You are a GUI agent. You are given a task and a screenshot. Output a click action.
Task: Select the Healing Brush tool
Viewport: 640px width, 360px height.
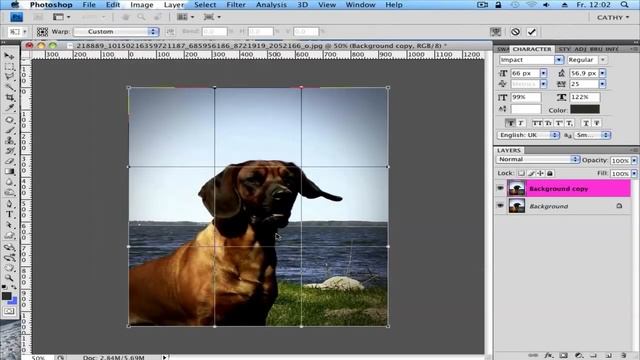[x=9, y=120]
